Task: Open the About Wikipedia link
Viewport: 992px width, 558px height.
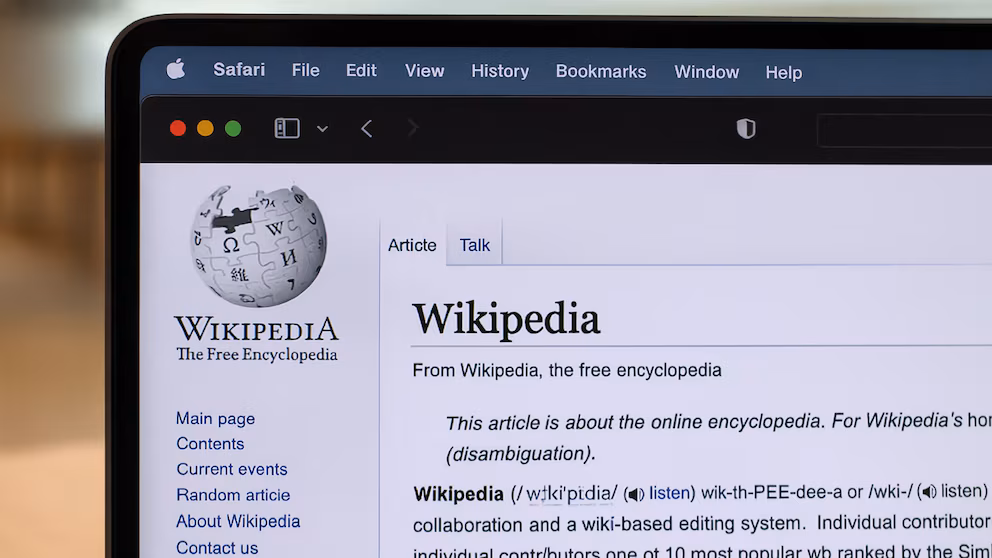Action: pyautogui.click(x=238, y=521)
